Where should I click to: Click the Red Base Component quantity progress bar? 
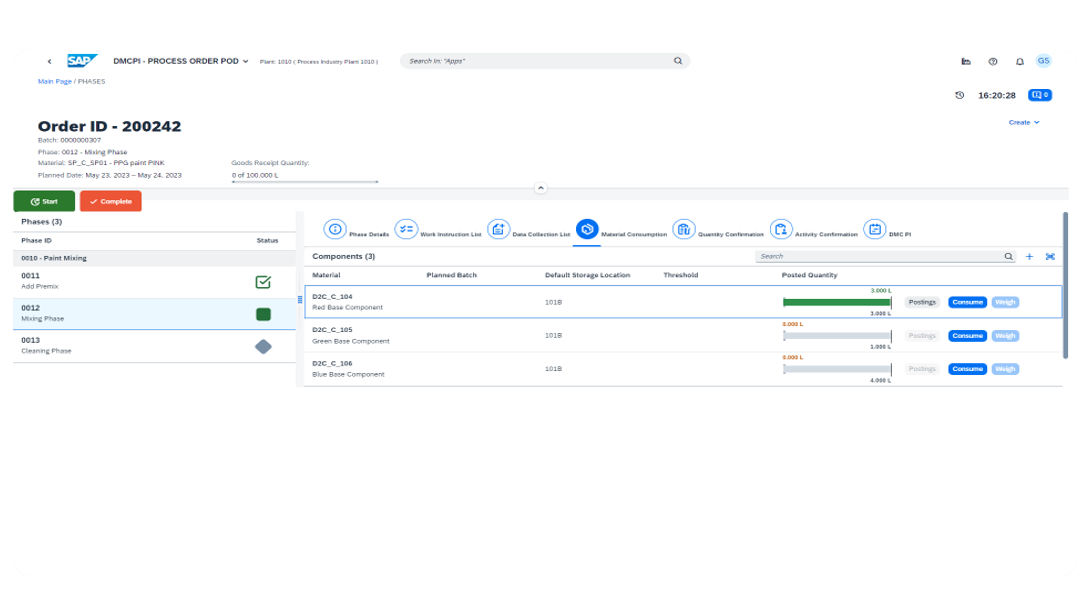click(x=837, y=302)
